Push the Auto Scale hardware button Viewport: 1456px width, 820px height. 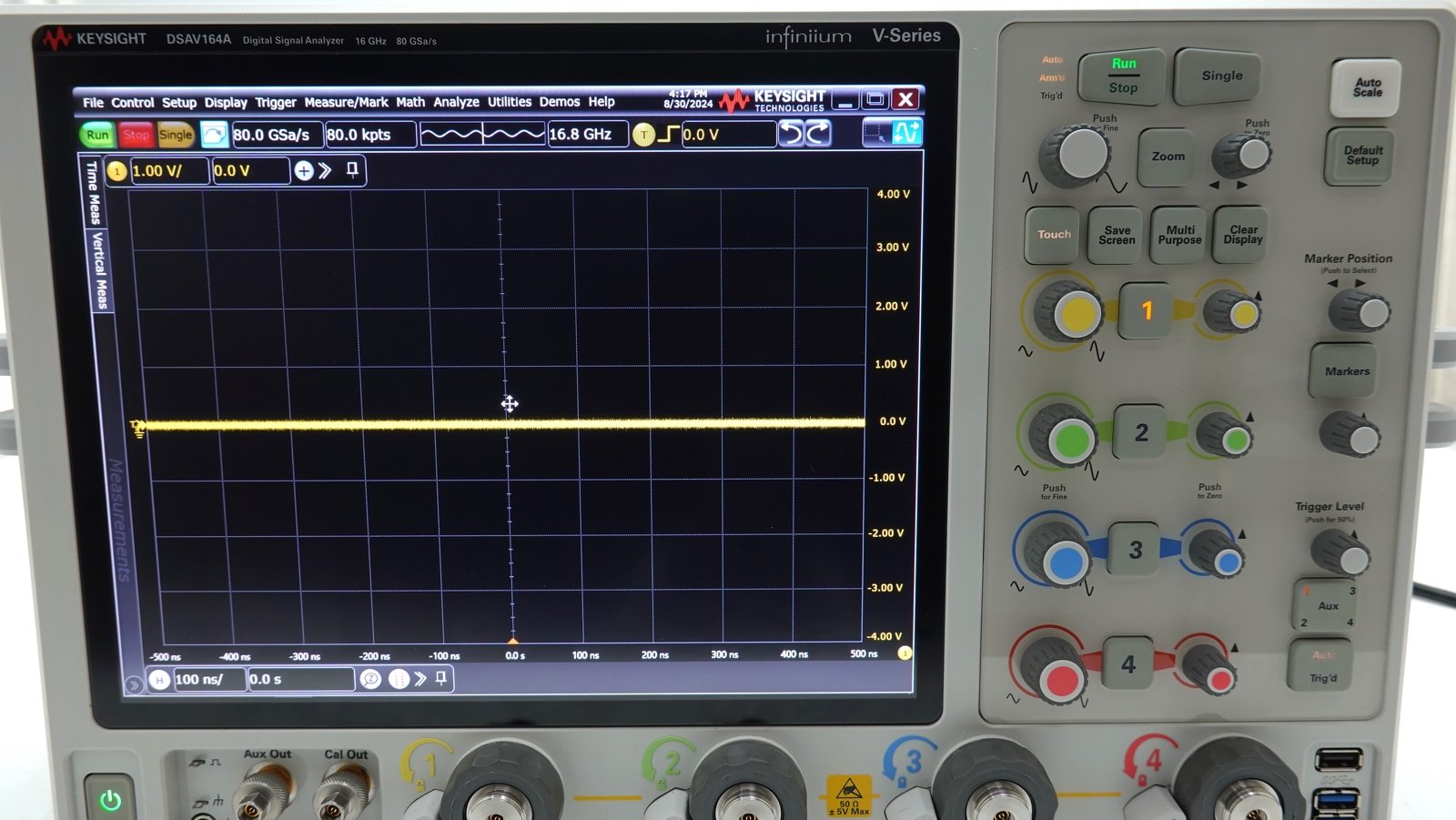coord(1366,87)
